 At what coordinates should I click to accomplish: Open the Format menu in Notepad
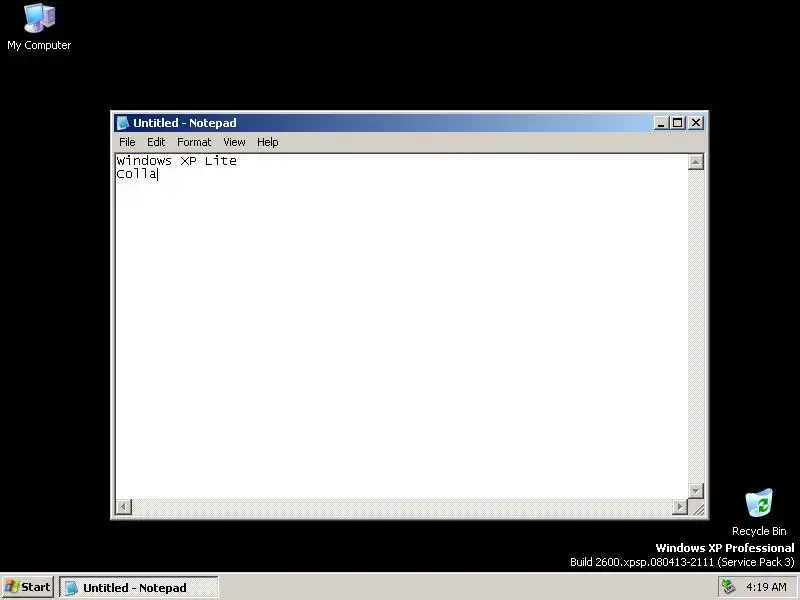(194, 142)
